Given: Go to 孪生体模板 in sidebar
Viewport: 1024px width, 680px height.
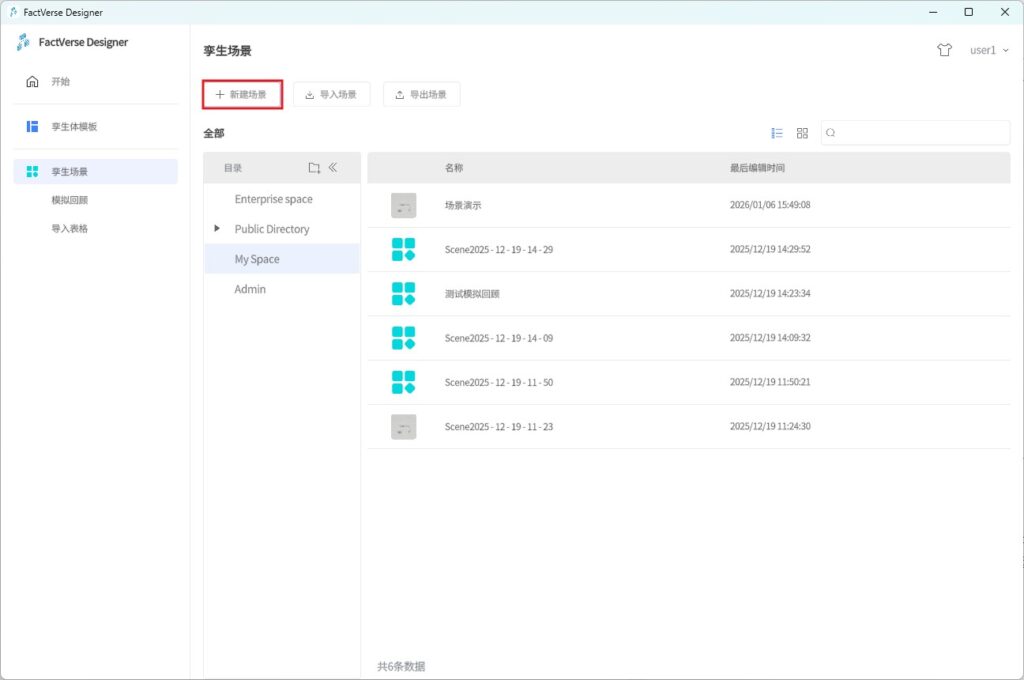Looking at the screenshot, I should tap(74, 127).
